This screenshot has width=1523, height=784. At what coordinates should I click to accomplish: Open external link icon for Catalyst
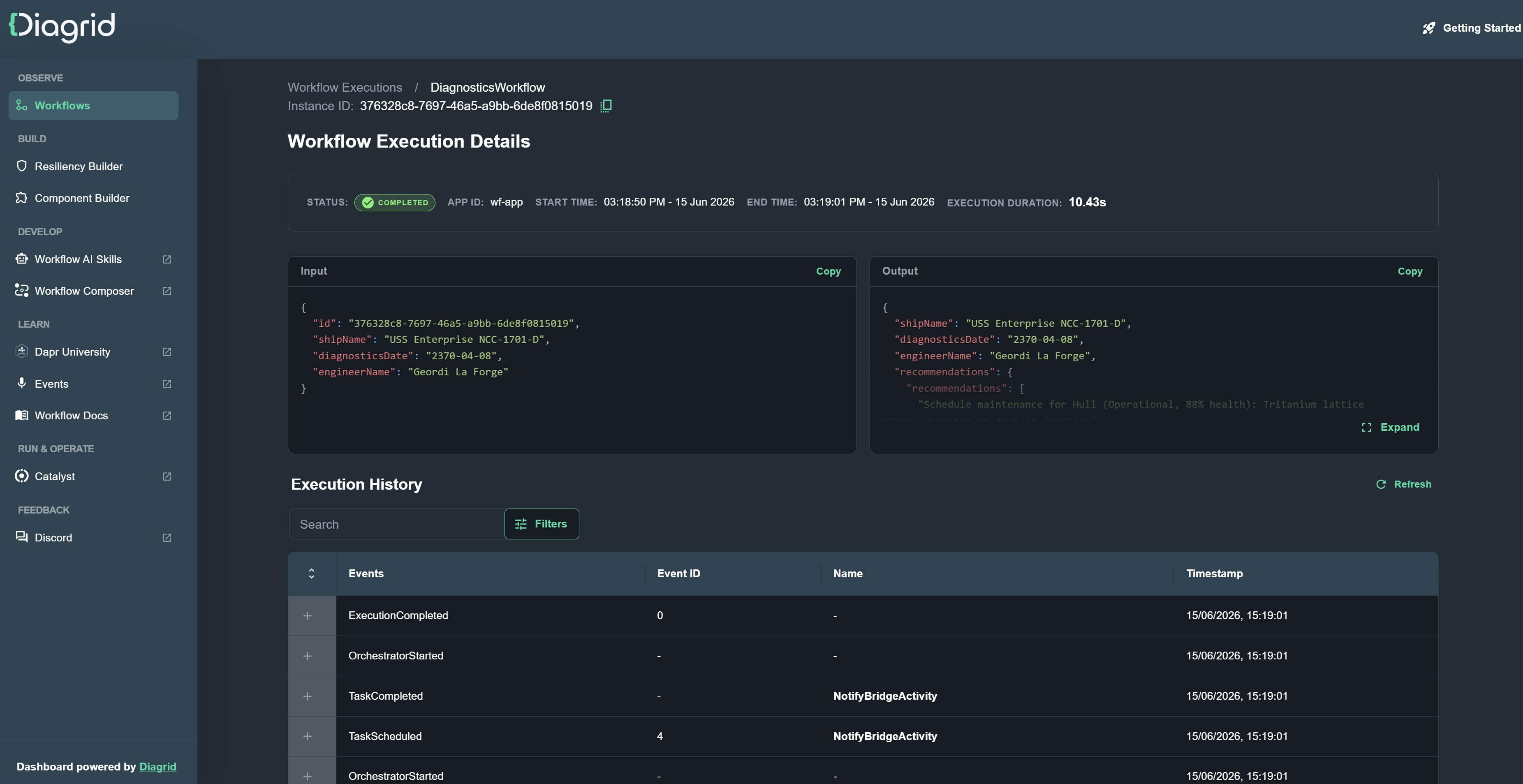pyautogui.click(x=167, y=476)
